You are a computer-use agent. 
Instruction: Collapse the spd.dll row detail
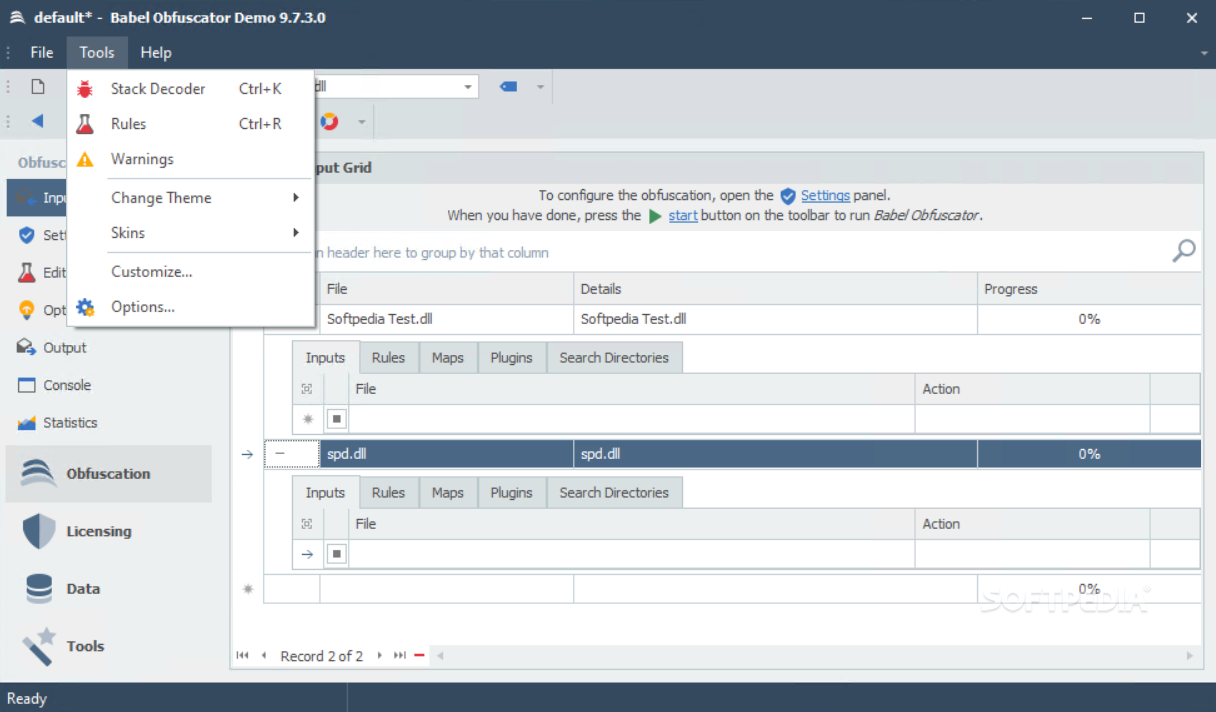[x=280, y=454]
